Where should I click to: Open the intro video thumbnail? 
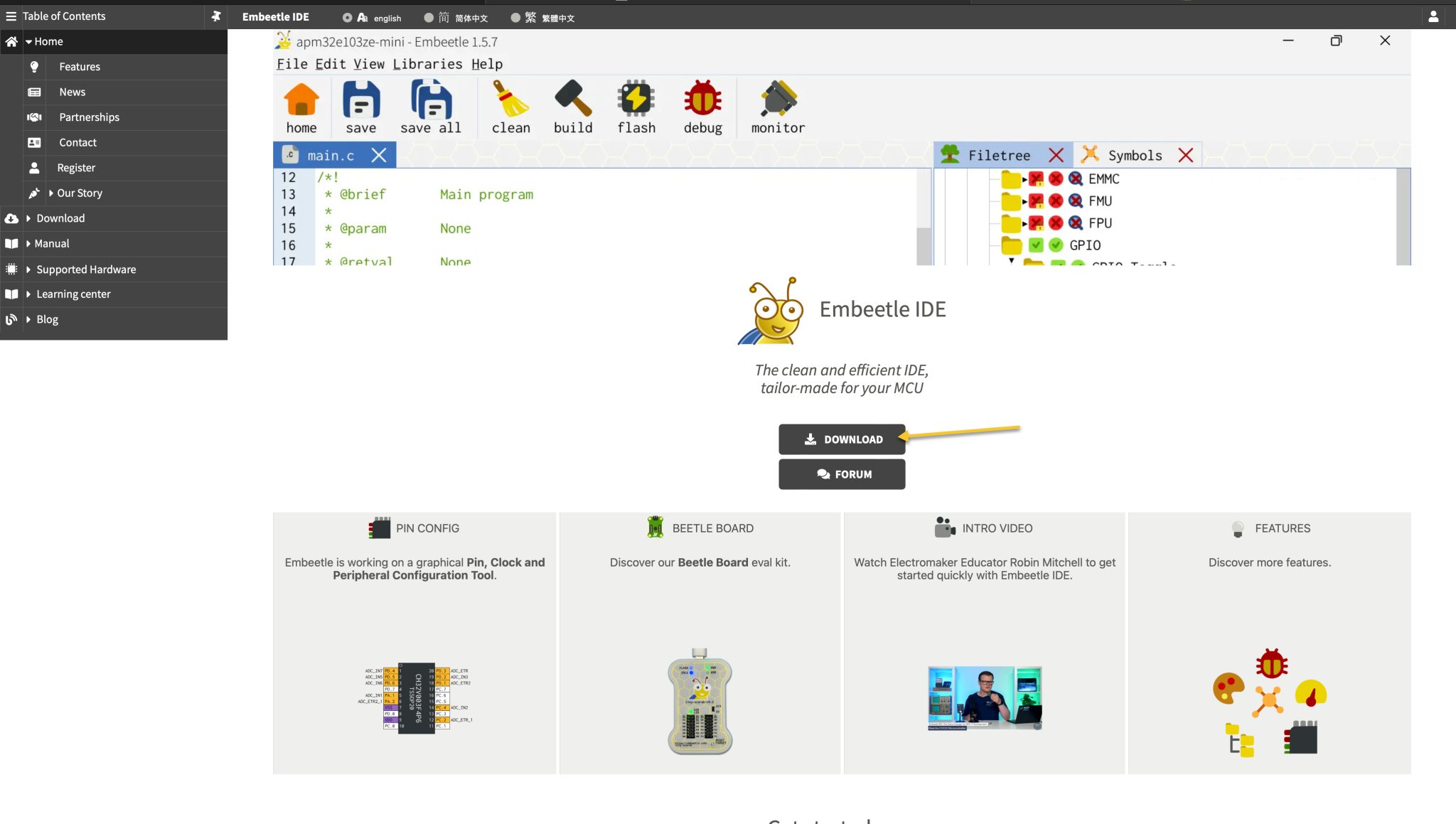click(985, 697)
